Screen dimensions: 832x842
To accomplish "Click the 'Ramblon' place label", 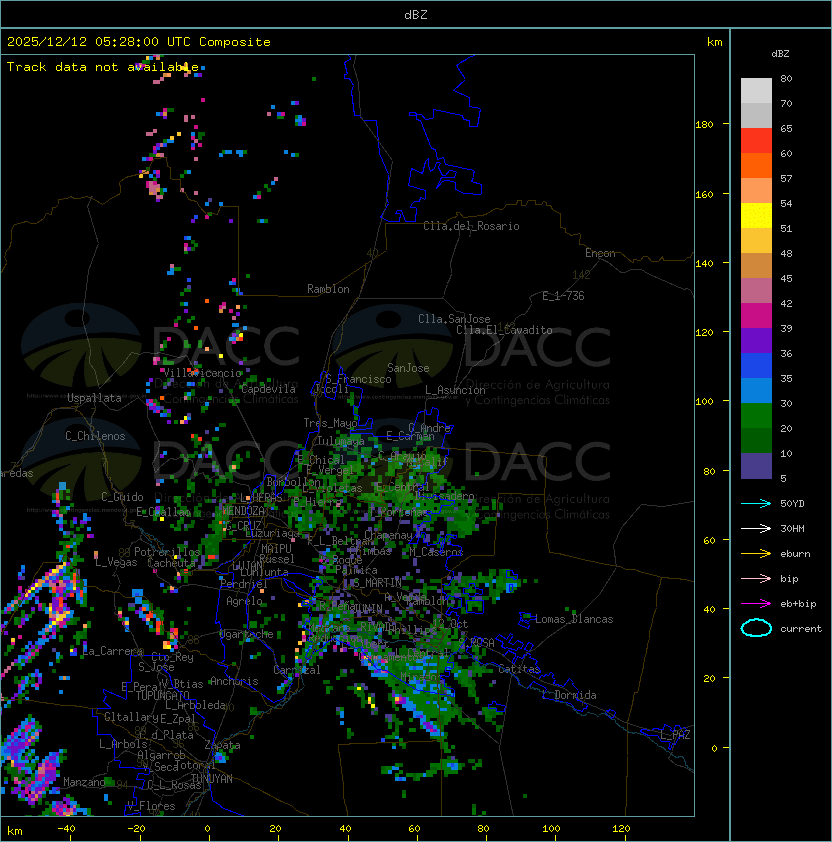I will tap(328, 289).
